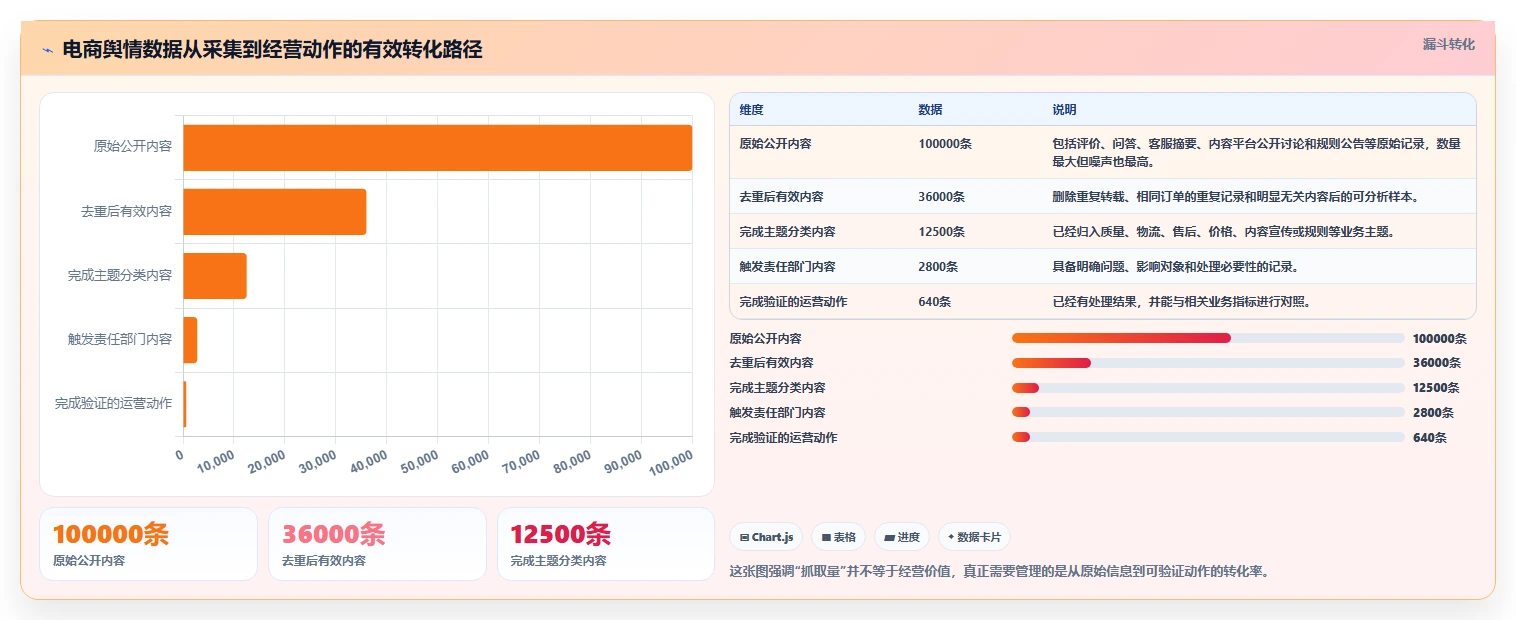Click the lightning icon beside the page title
Viewport: 1516px width, 620px height.
click(47, 50)
